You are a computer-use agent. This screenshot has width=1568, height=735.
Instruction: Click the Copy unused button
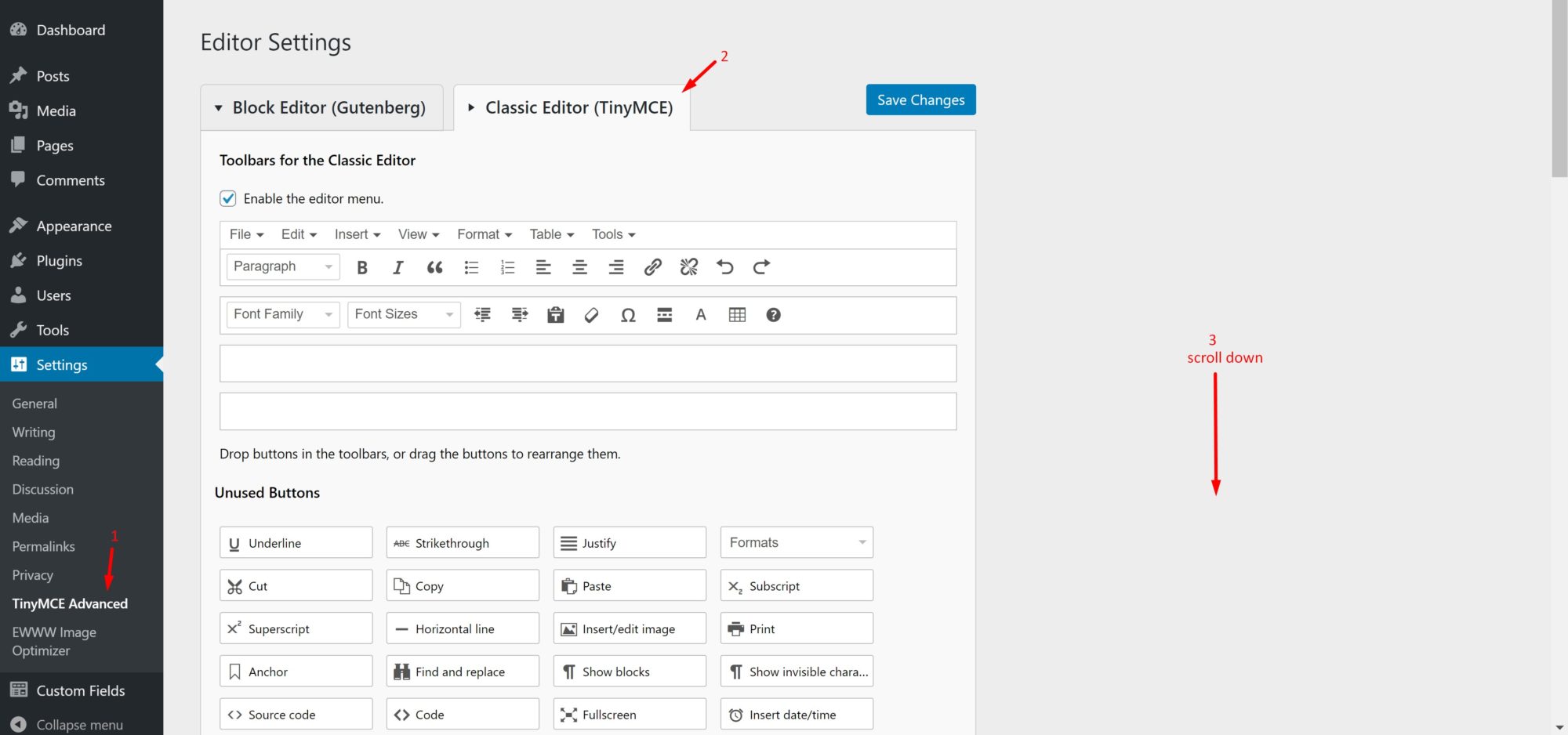(463, 585)
